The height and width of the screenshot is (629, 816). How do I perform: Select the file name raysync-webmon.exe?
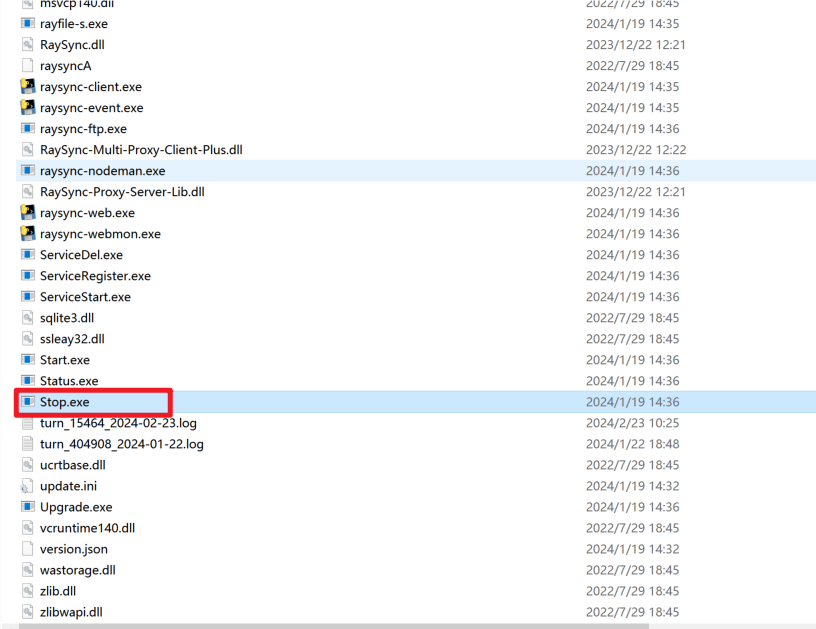click(x=100, y=234)
